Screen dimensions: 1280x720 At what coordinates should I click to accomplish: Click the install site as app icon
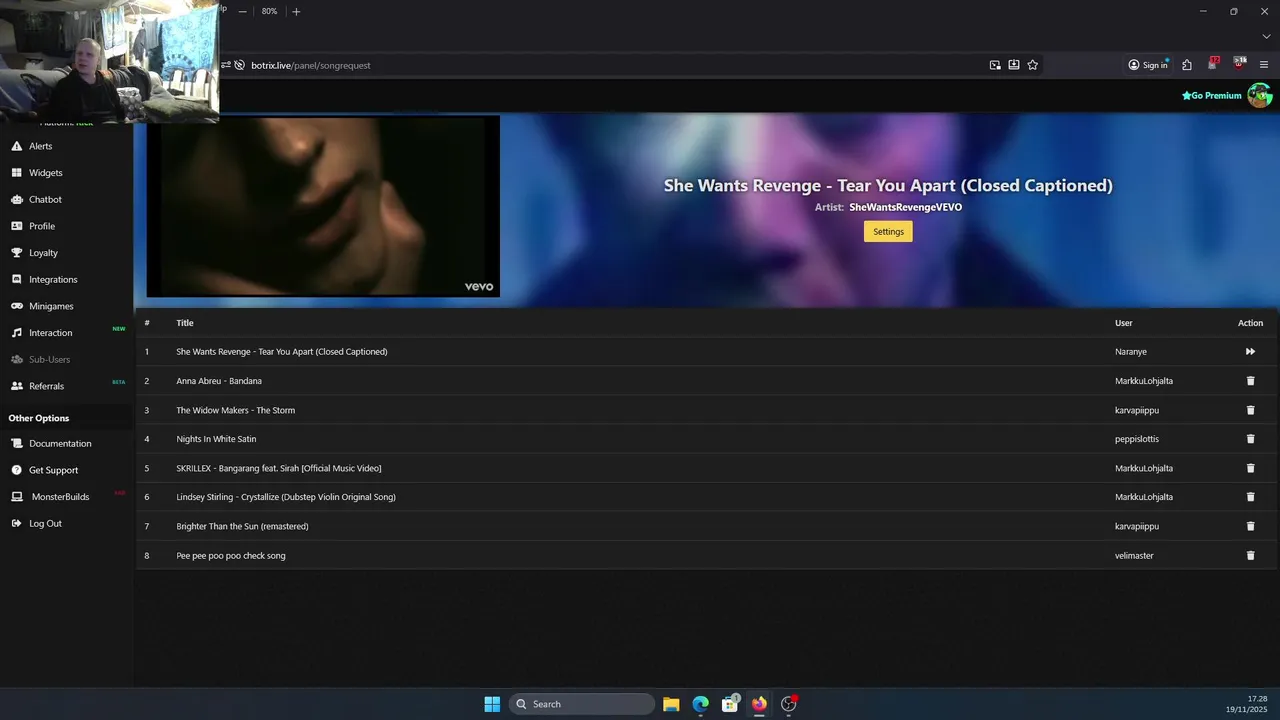pyautogui.click(x=1014, y=65)
